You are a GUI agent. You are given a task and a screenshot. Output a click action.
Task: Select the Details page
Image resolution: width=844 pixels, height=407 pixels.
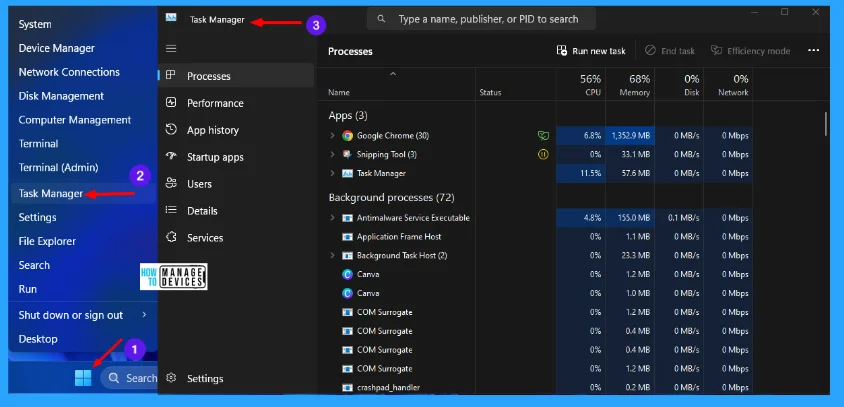click(236, 210)
